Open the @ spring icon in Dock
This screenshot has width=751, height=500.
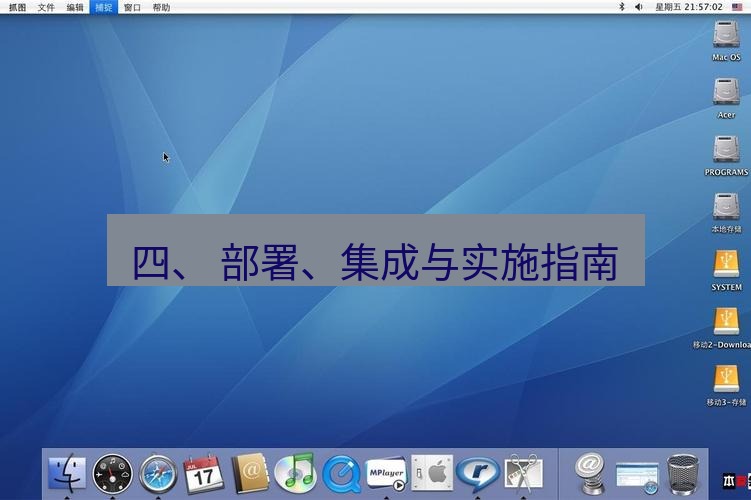(591, 474)
